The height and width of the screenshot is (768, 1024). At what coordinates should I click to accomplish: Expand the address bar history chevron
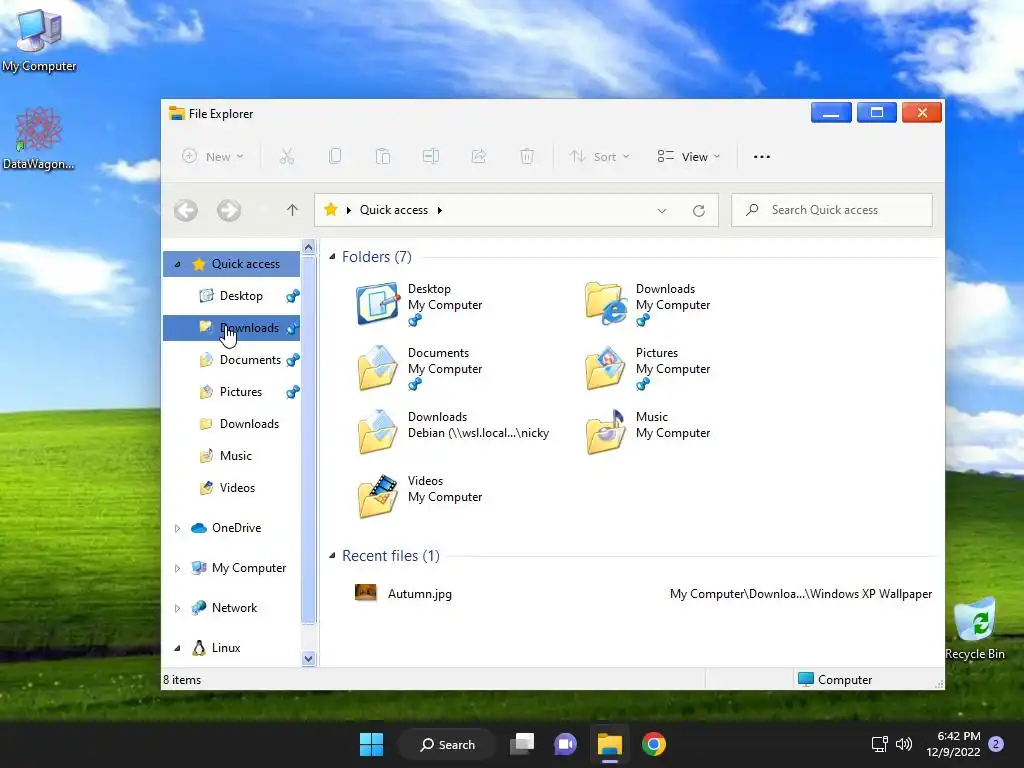point(662,210)
